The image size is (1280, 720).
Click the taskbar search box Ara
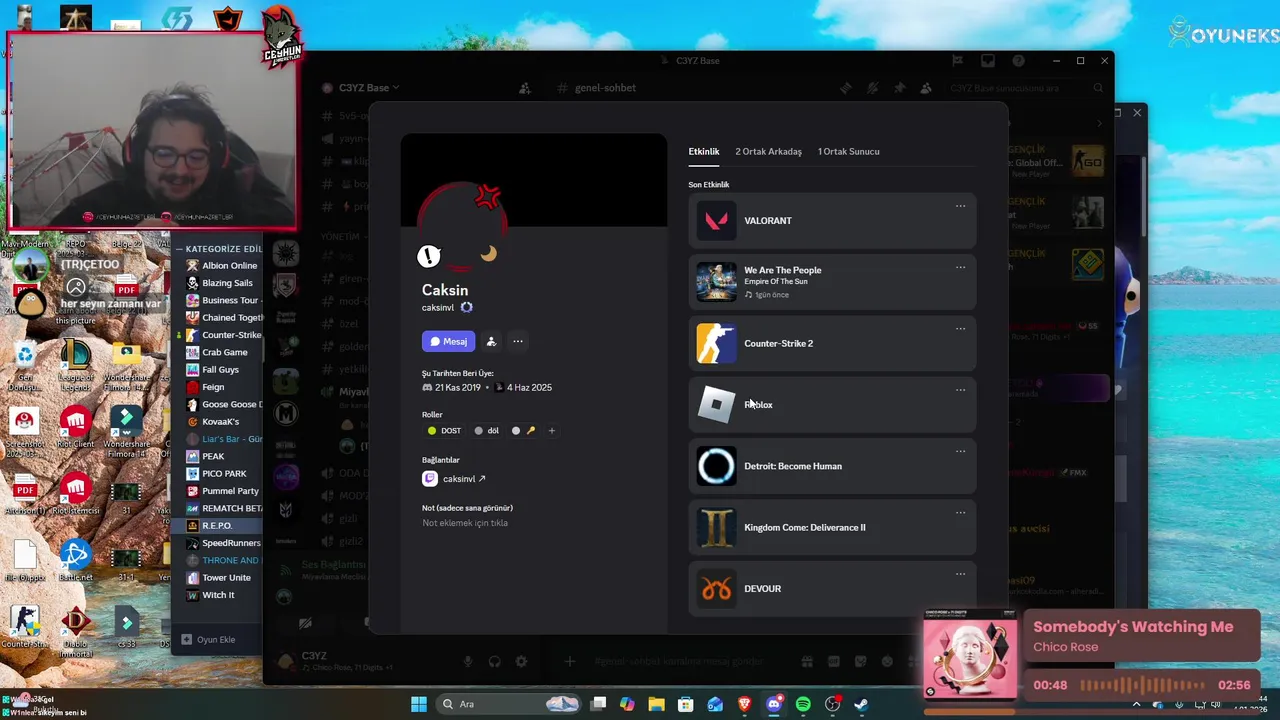pyautogui.click(x=510, y=704)
